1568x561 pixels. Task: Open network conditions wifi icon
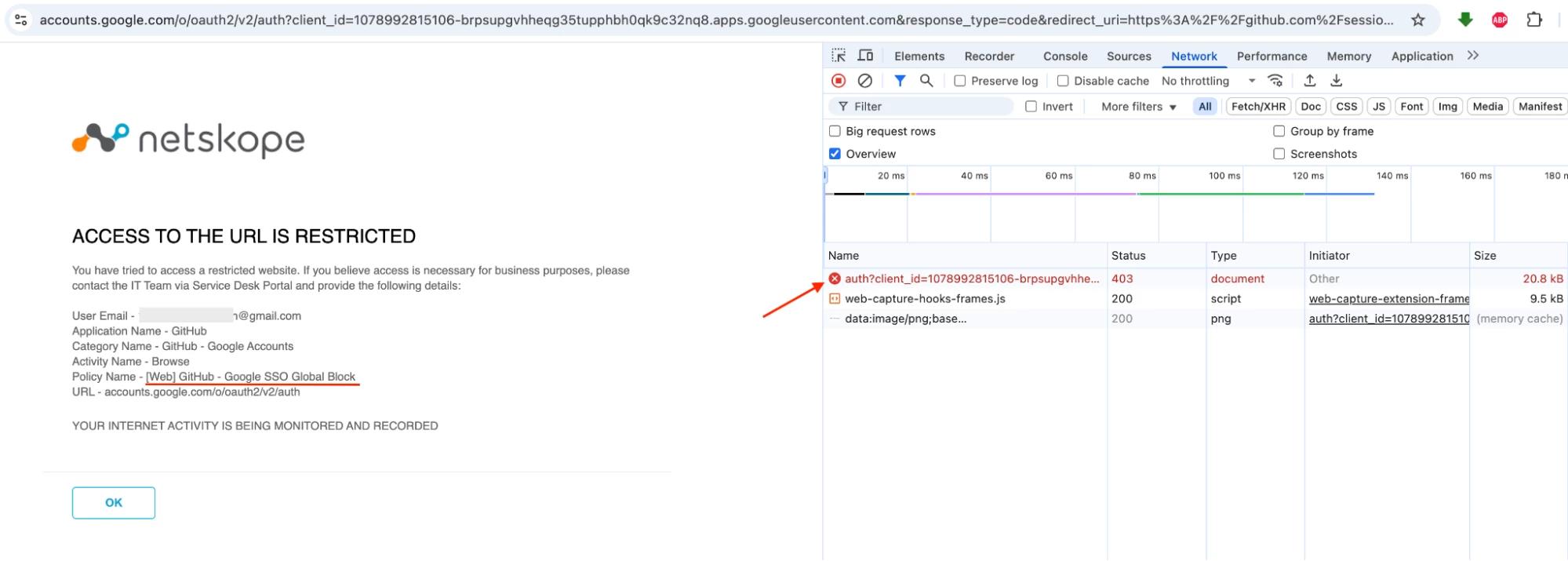point(1275,81)
